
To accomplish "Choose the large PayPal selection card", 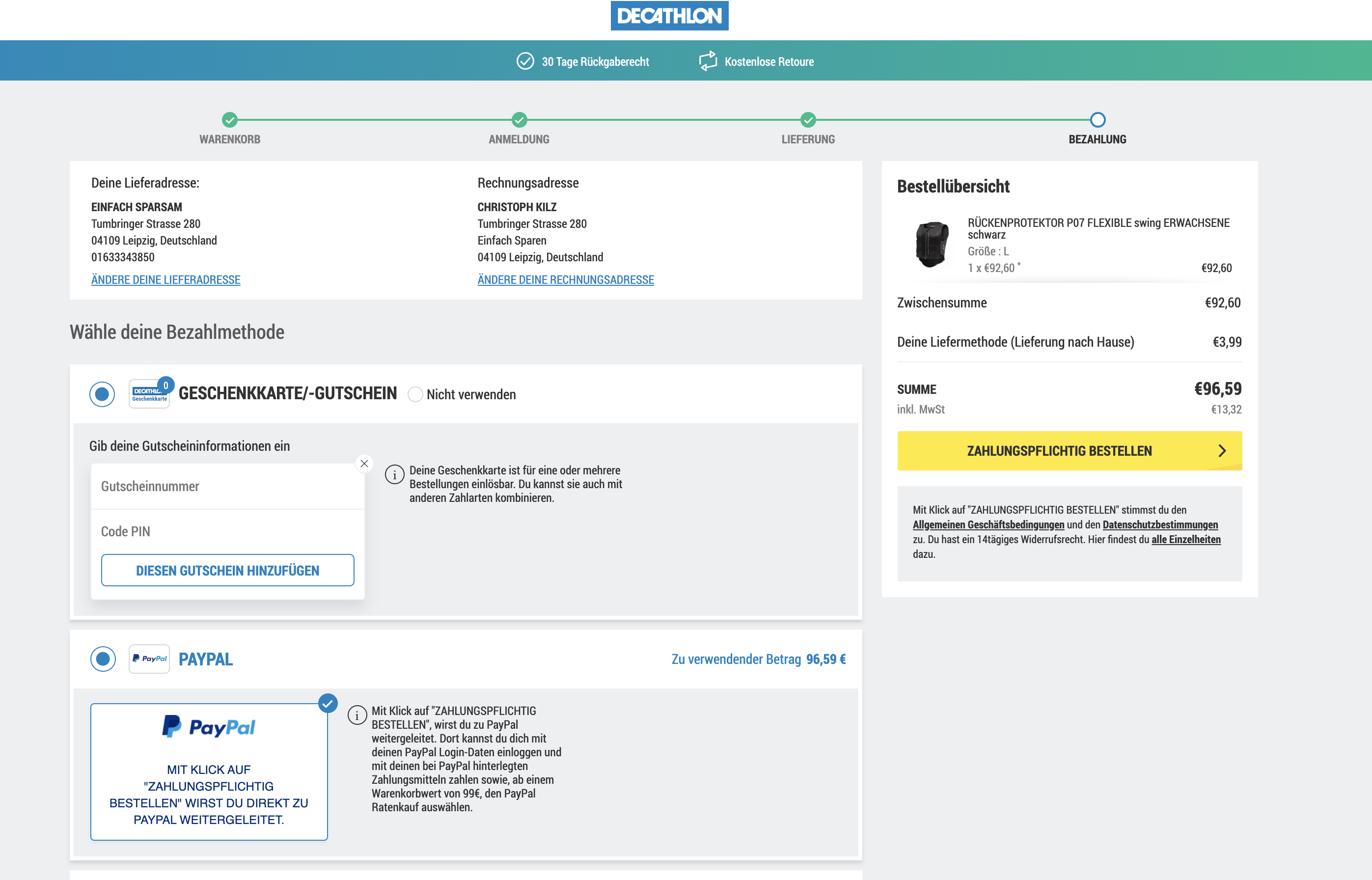I will click(x=209, y=772).
